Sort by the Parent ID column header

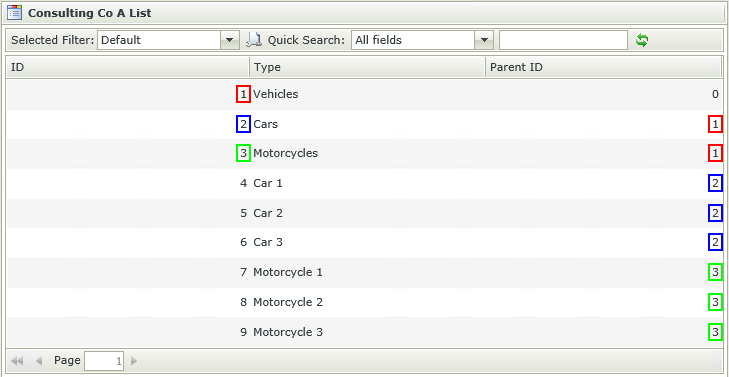point(603,67)
